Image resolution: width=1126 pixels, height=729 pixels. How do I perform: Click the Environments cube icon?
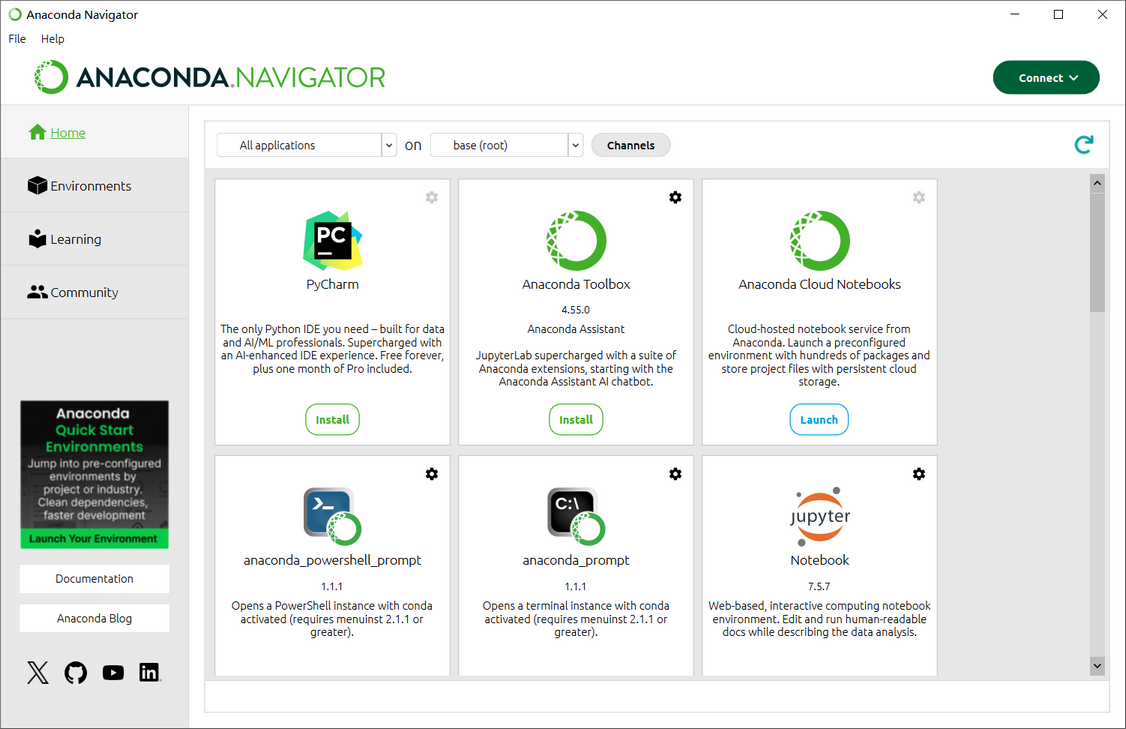(x=37, y=185)
